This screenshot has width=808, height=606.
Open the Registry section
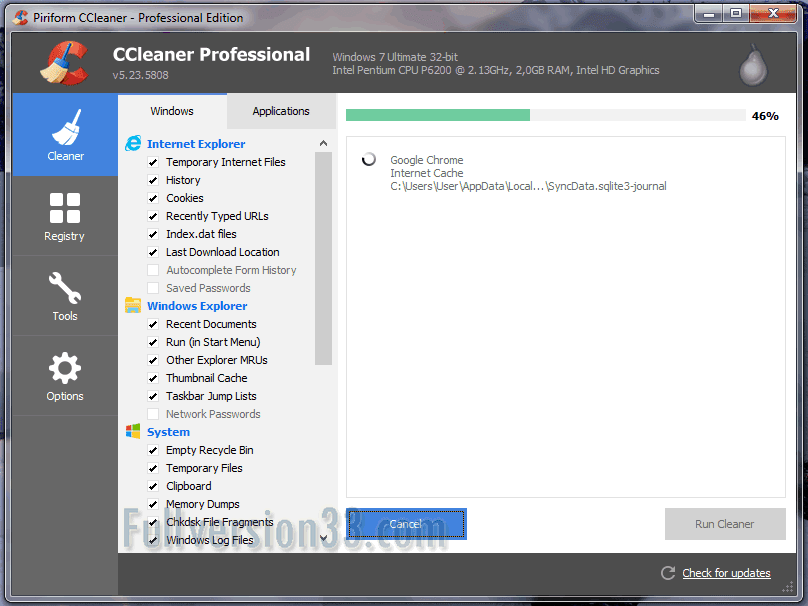click(65, 216)
